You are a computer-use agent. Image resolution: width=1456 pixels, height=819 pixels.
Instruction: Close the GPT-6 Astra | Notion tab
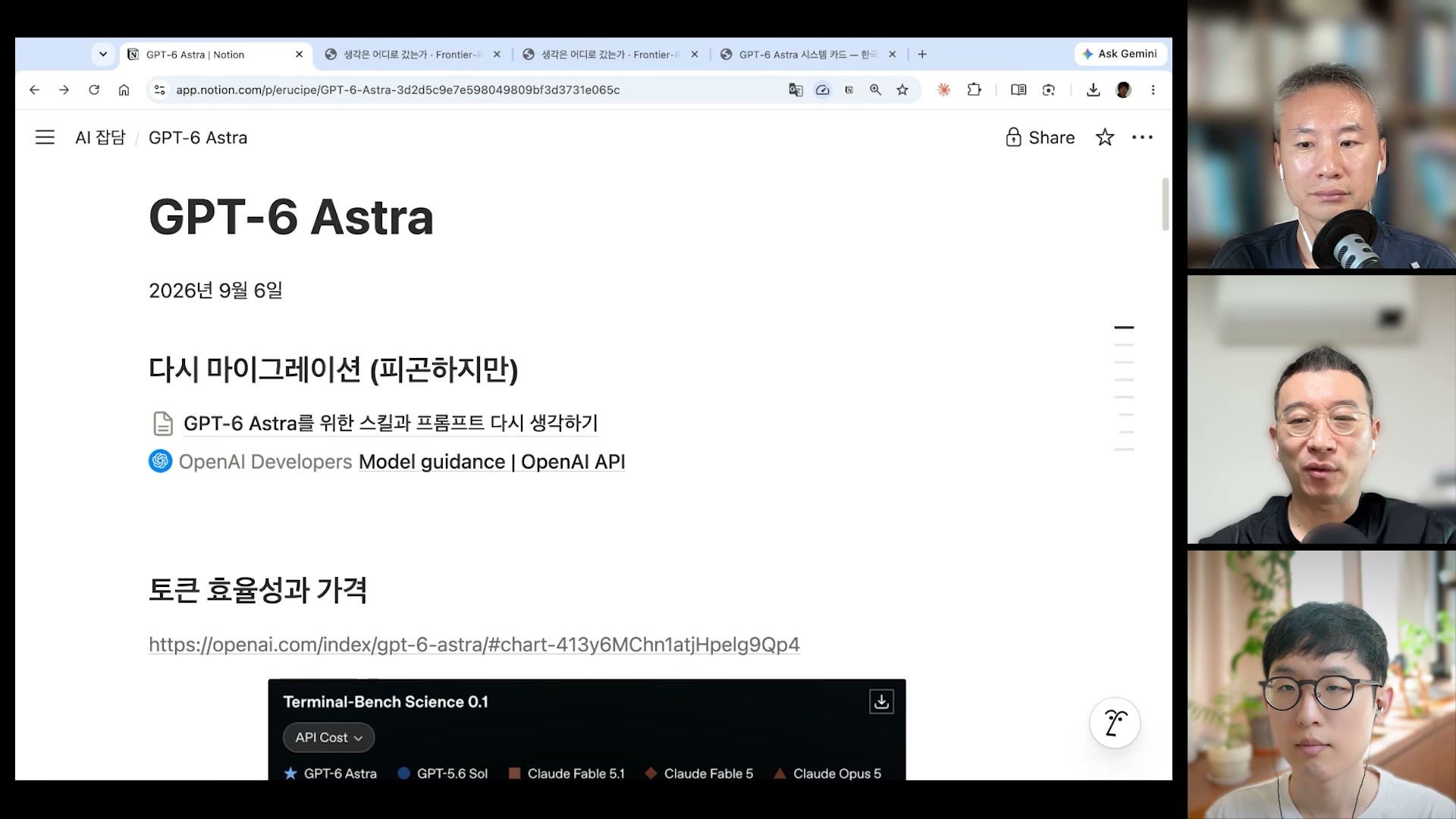point(299,55)
